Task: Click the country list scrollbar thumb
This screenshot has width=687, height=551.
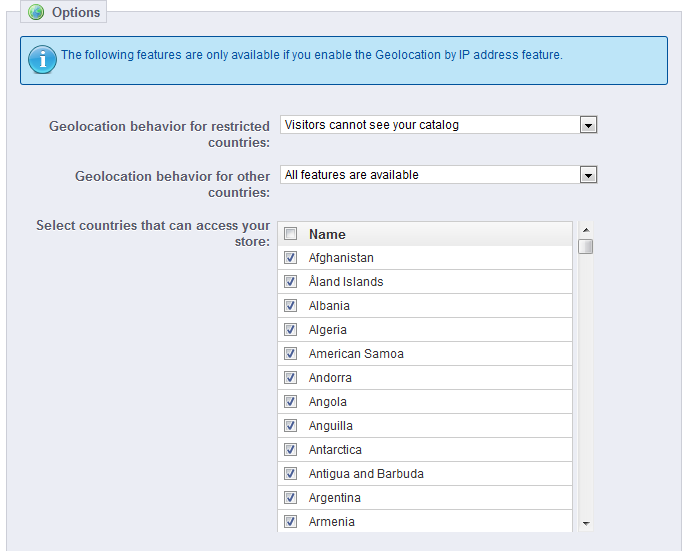Action: pyautogui.click(x=586, y=246)
